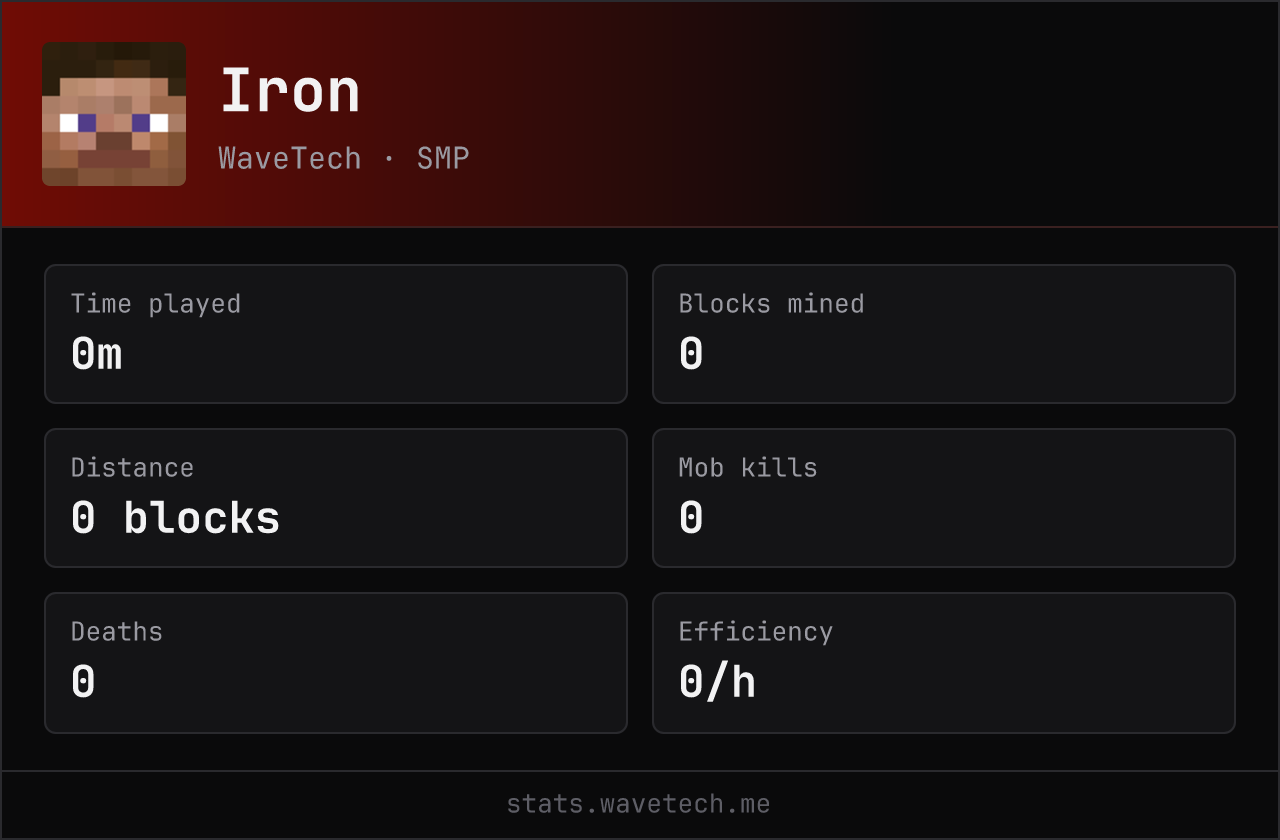Select the 0 blocks distance value
The width and height of the screenshot is (1280, 840).
pos(176,518)
